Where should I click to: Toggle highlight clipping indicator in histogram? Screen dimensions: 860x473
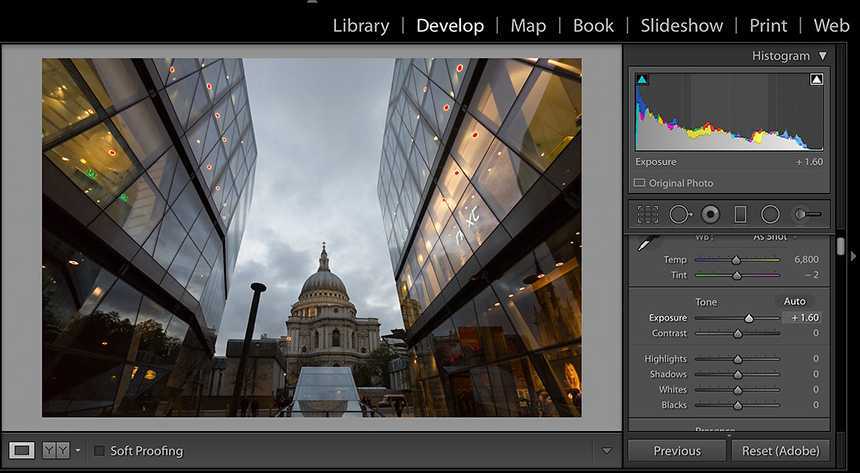(x=816, y=79)
